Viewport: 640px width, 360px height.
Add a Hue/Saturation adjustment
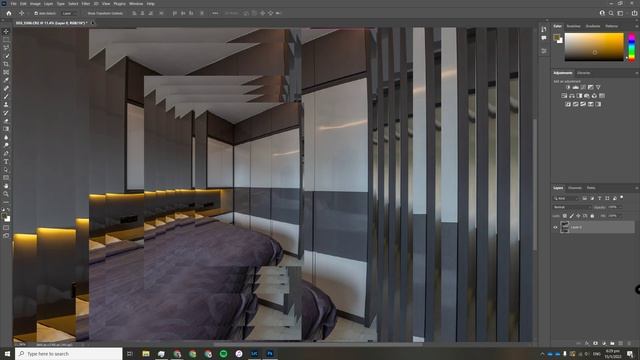564,96
